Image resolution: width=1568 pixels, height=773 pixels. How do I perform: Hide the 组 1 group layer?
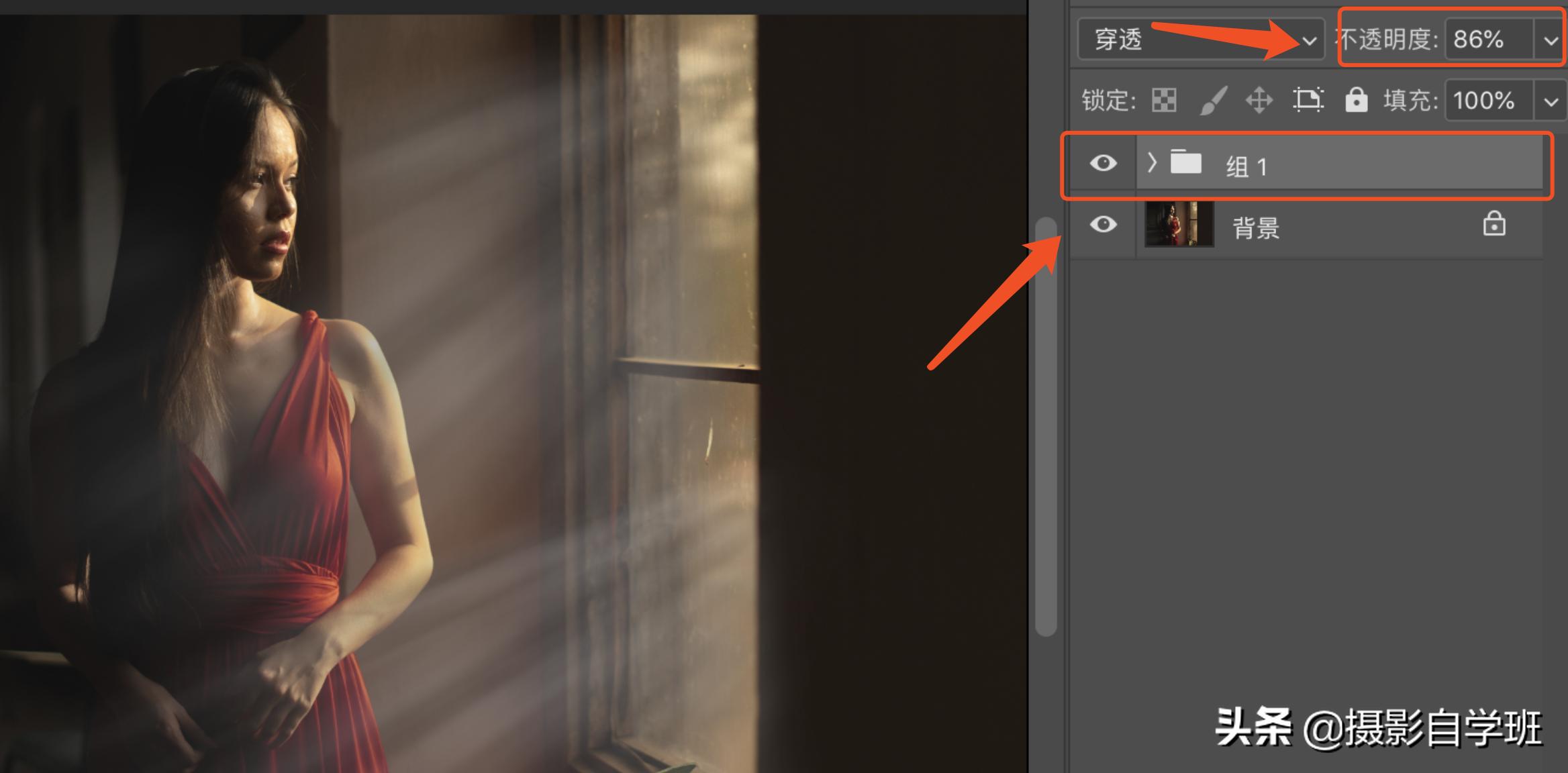(1103, 163)
